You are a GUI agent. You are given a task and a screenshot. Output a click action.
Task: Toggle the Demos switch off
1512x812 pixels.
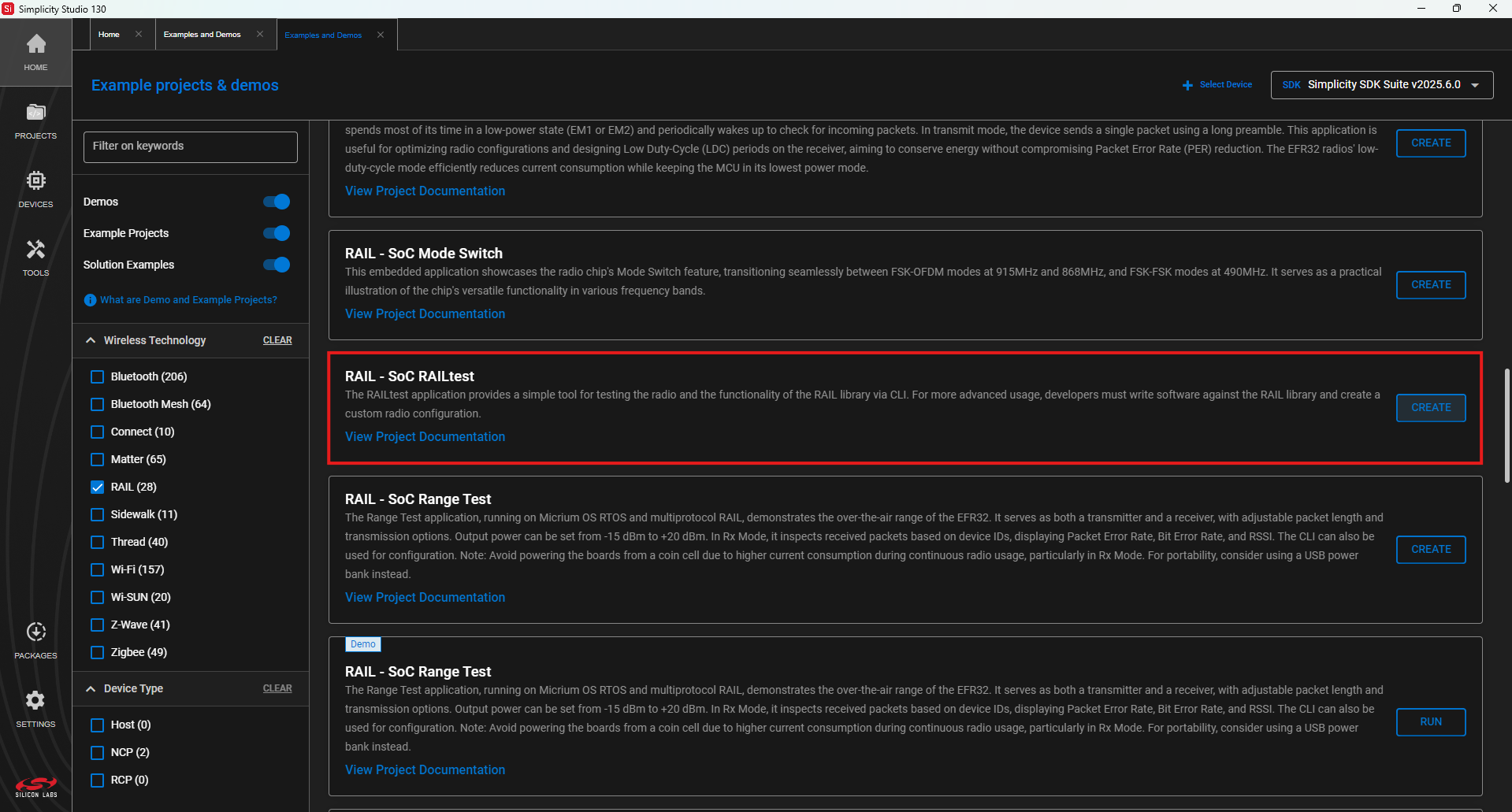coord(277,202)
